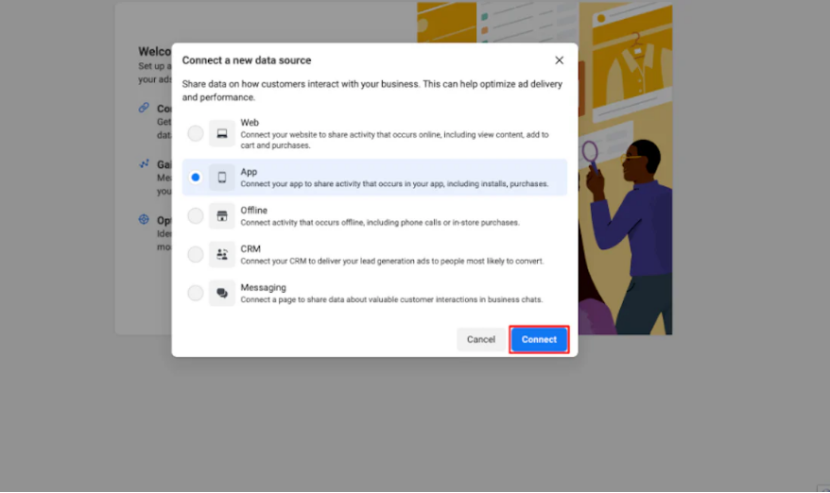The width and height of the screenshot is (830, 493).
Task: Click the laptop icon for Web
Action: point(221,134)
